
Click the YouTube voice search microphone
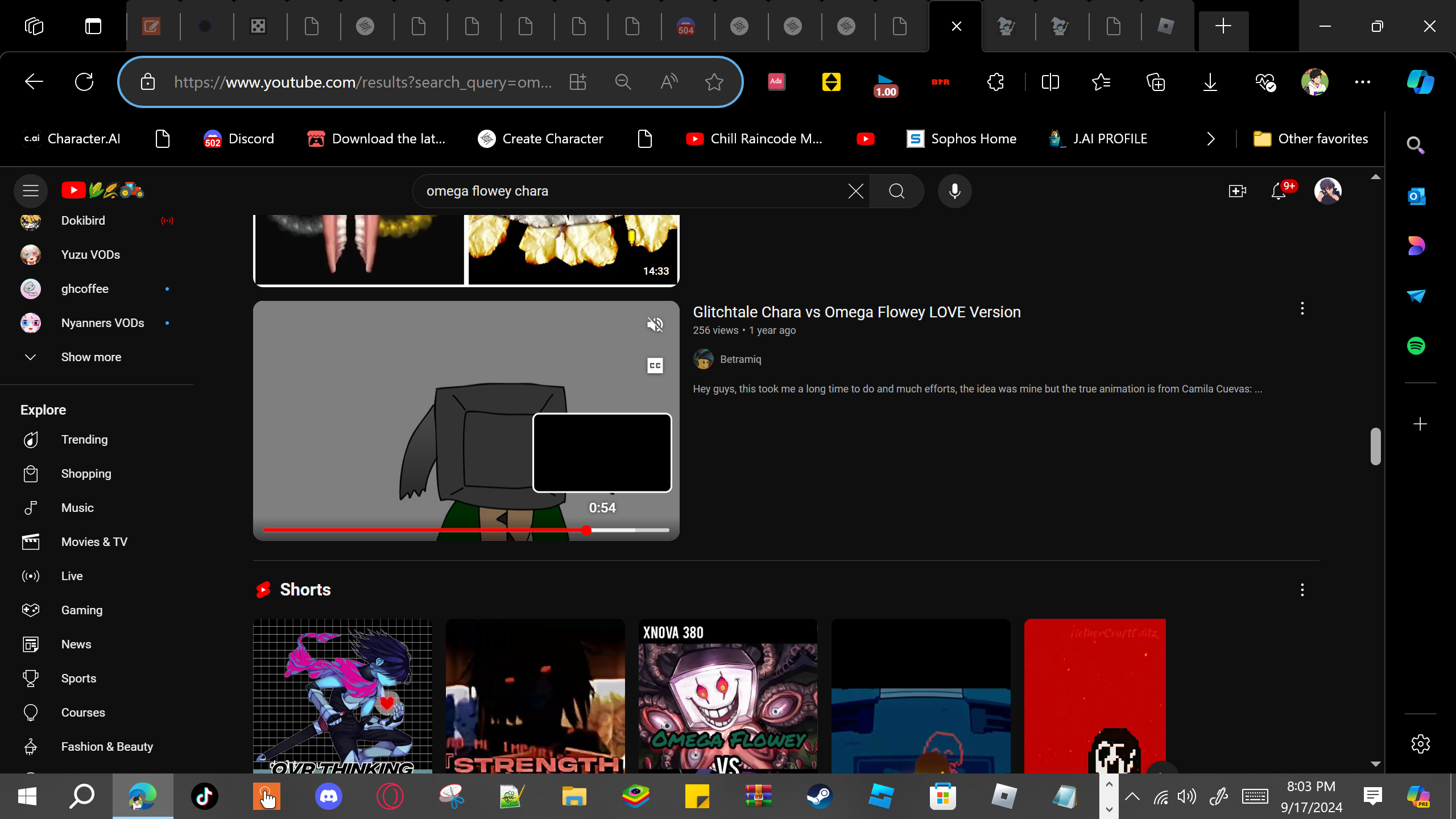click(954, 191)
